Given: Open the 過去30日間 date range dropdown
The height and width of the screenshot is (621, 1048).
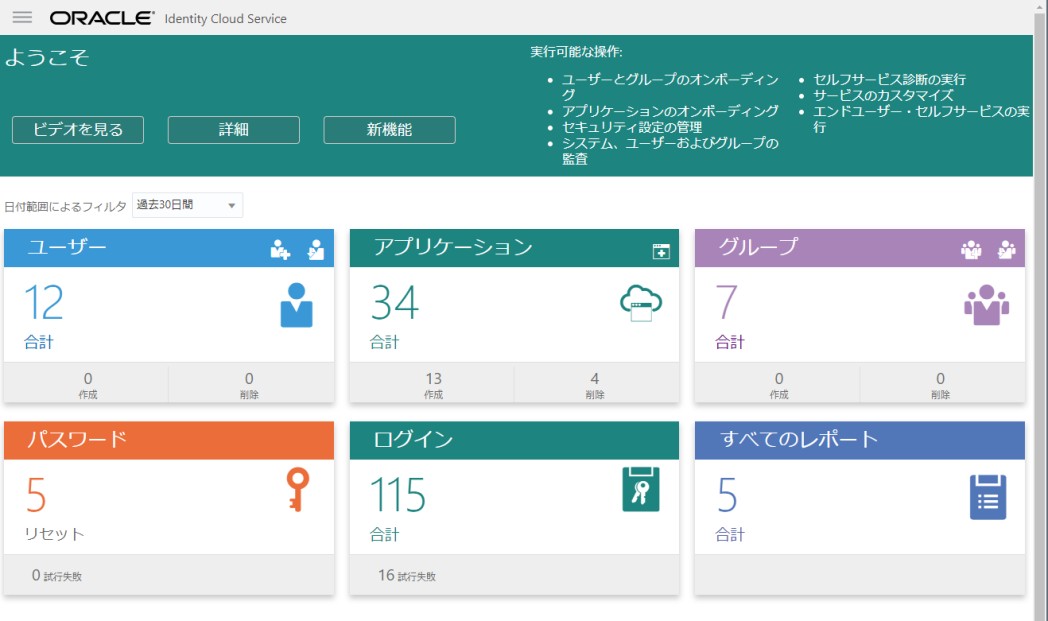Looking at the screenshot, I should [187, 205].
